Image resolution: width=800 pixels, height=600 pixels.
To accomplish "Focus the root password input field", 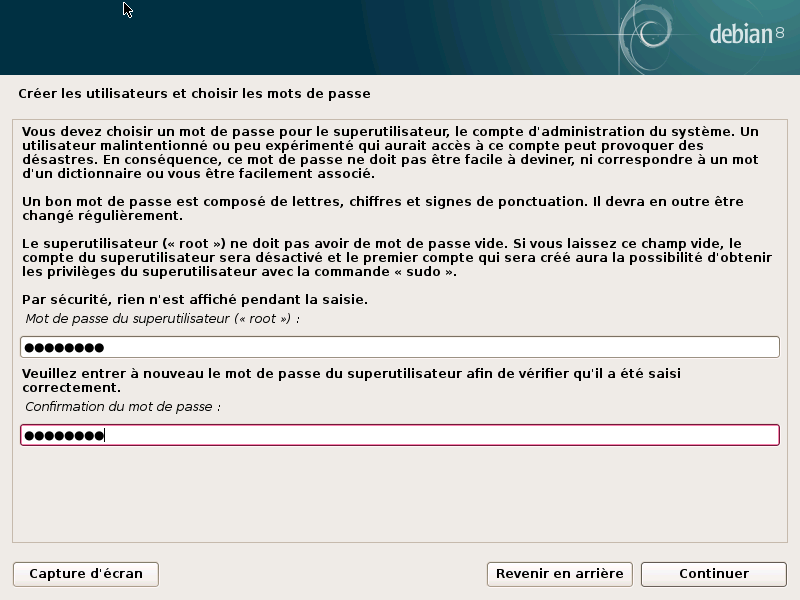I will [400, 347].
